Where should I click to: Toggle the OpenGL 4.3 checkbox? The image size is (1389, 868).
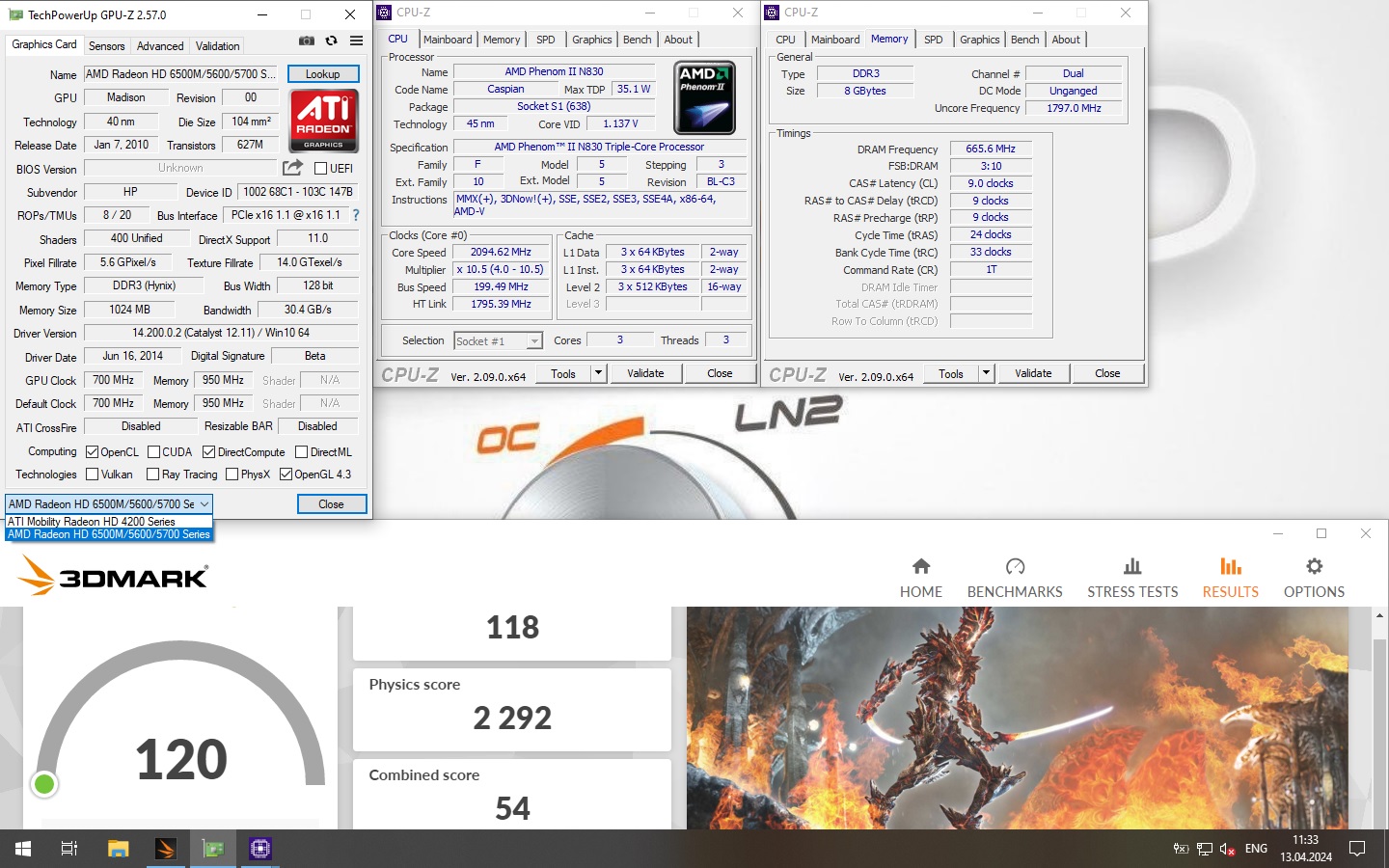point(286,474)
